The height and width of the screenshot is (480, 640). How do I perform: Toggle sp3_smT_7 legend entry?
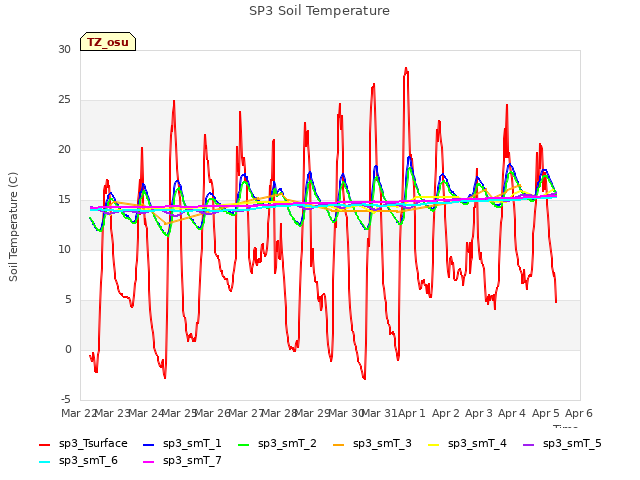point(182,461)
